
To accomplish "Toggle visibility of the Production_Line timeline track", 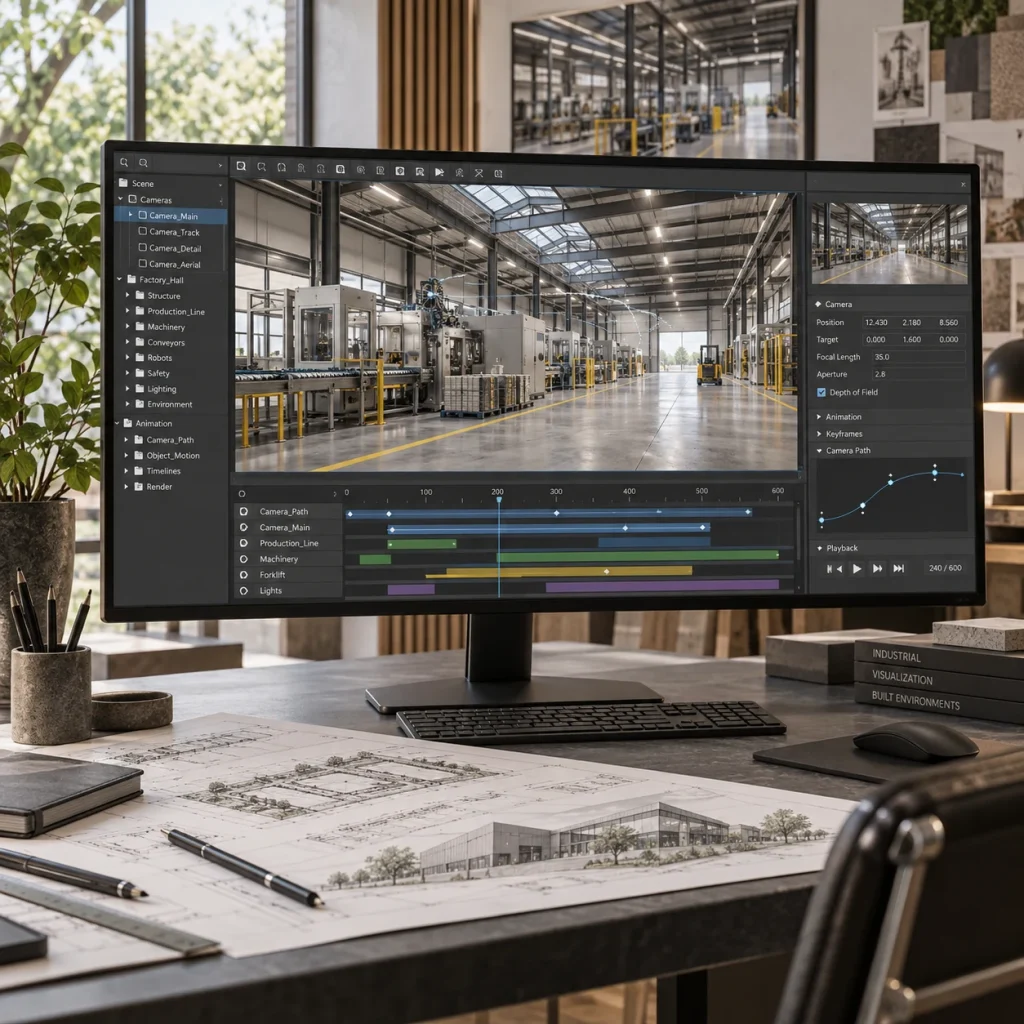I will [244, 543].
